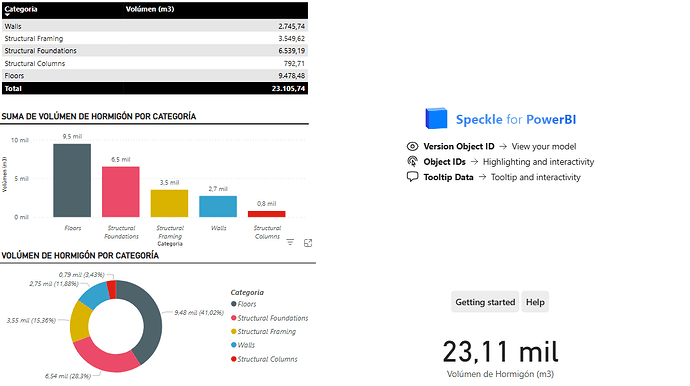
Task: Sort table by Categoría column arrow
Action: [x=7, y=15]
